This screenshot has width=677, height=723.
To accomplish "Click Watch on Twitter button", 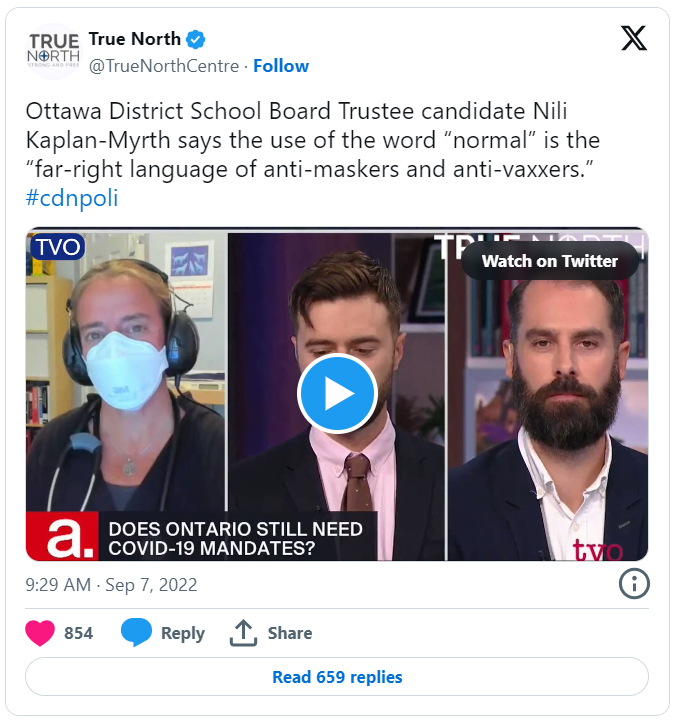I will (550, 261).
